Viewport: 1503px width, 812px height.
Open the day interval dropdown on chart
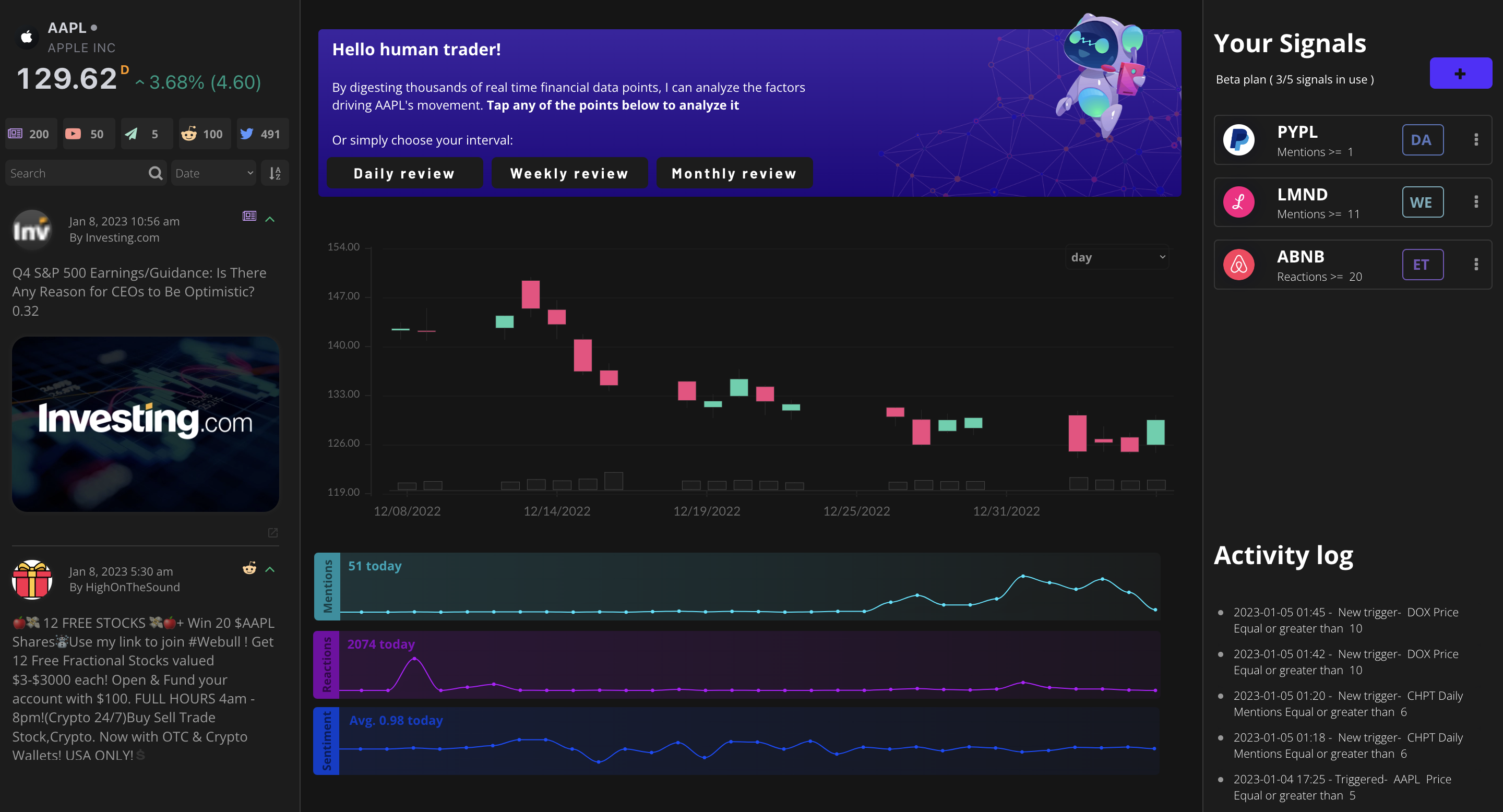[x=1117, y=257]
